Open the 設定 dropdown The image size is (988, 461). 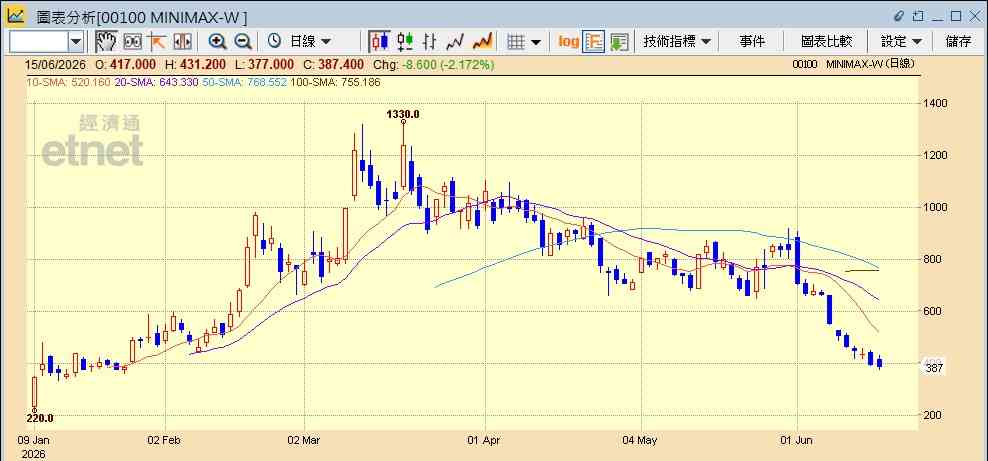901,42
